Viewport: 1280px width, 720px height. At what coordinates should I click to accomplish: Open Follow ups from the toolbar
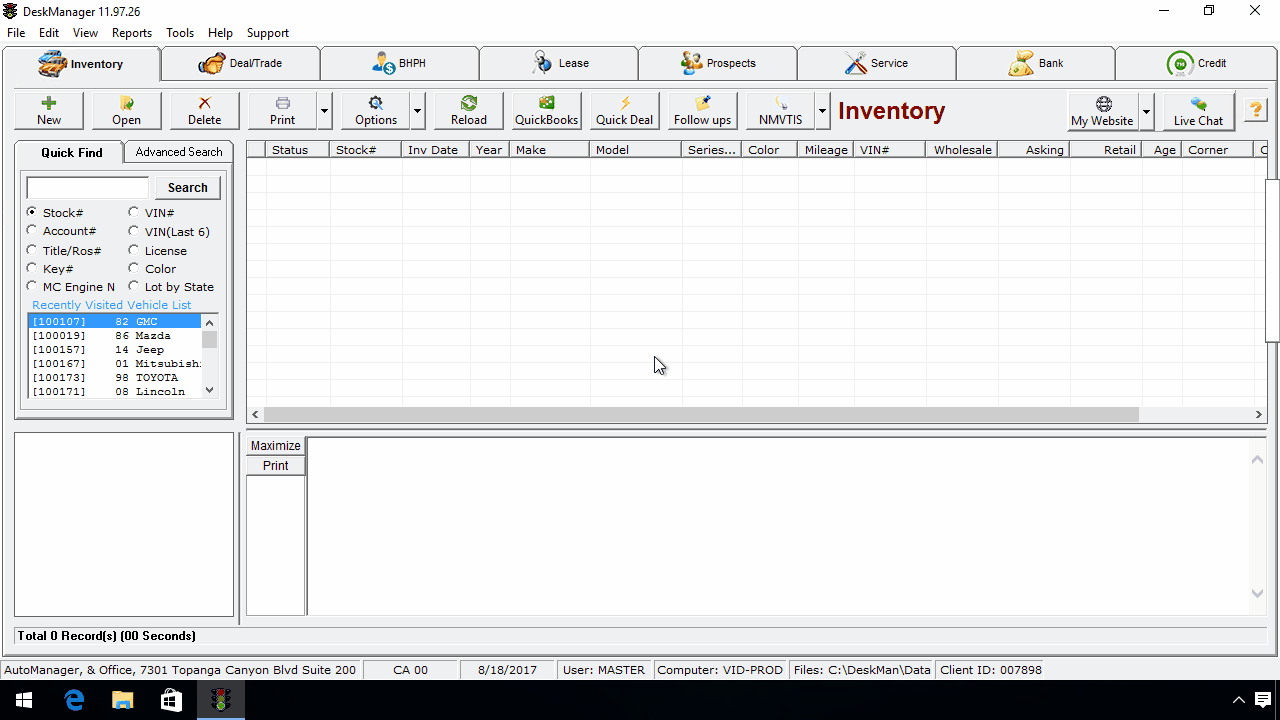[x=701, y=110]
